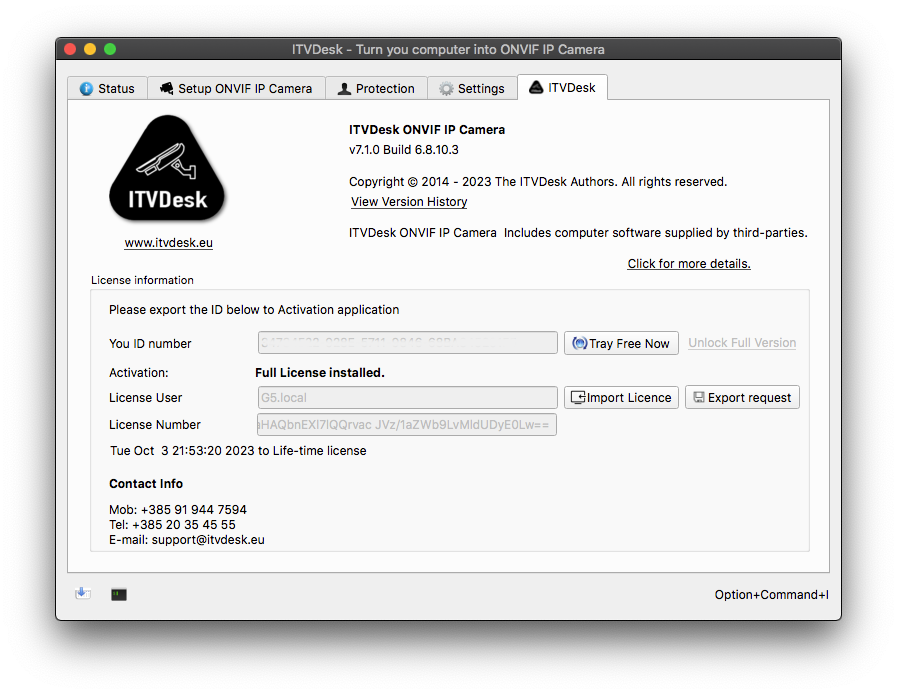Click the ITVDesk tab's triangle icon
Image resolution: width=897 pixels, height=694 pixels.
click(536, 87)
